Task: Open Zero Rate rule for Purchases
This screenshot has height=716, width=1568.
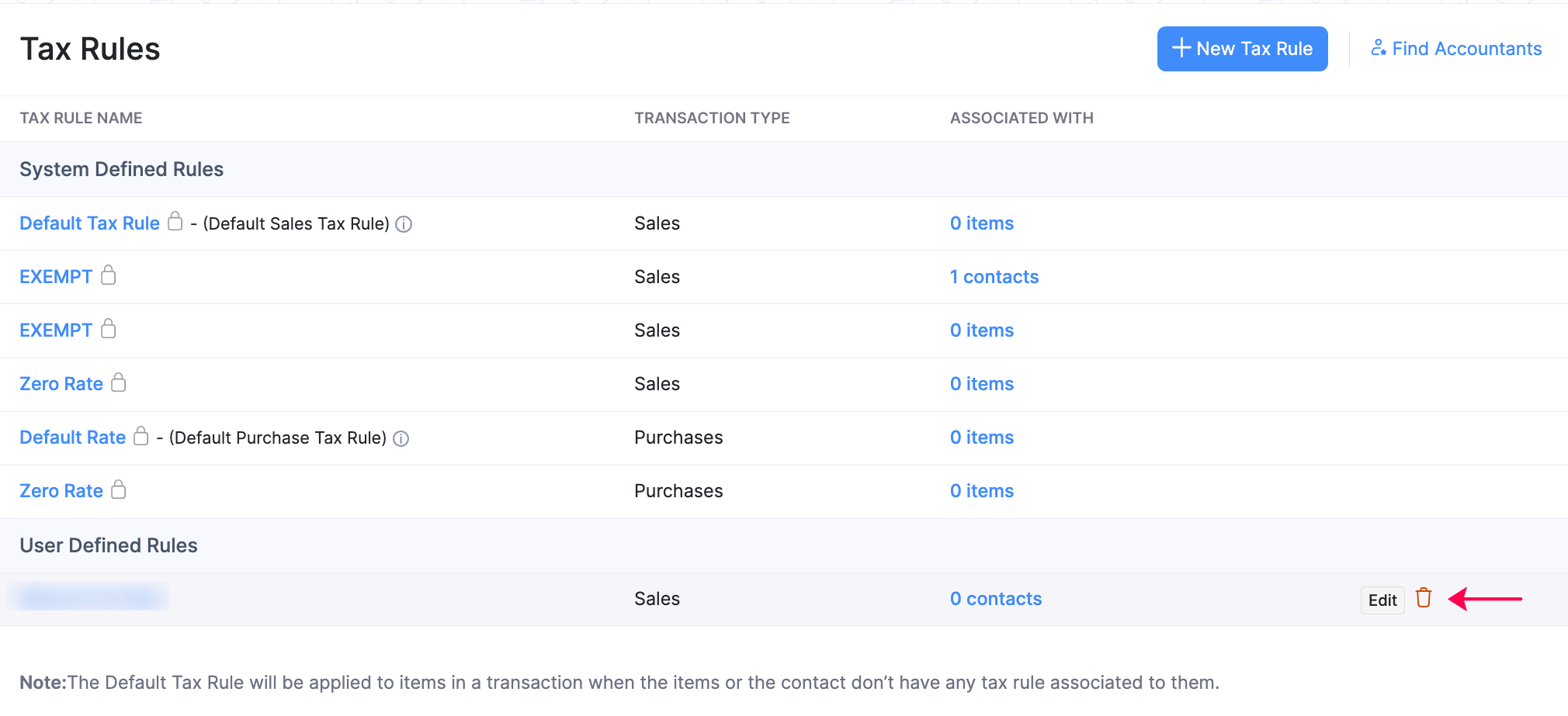Action: coord(61,491)
